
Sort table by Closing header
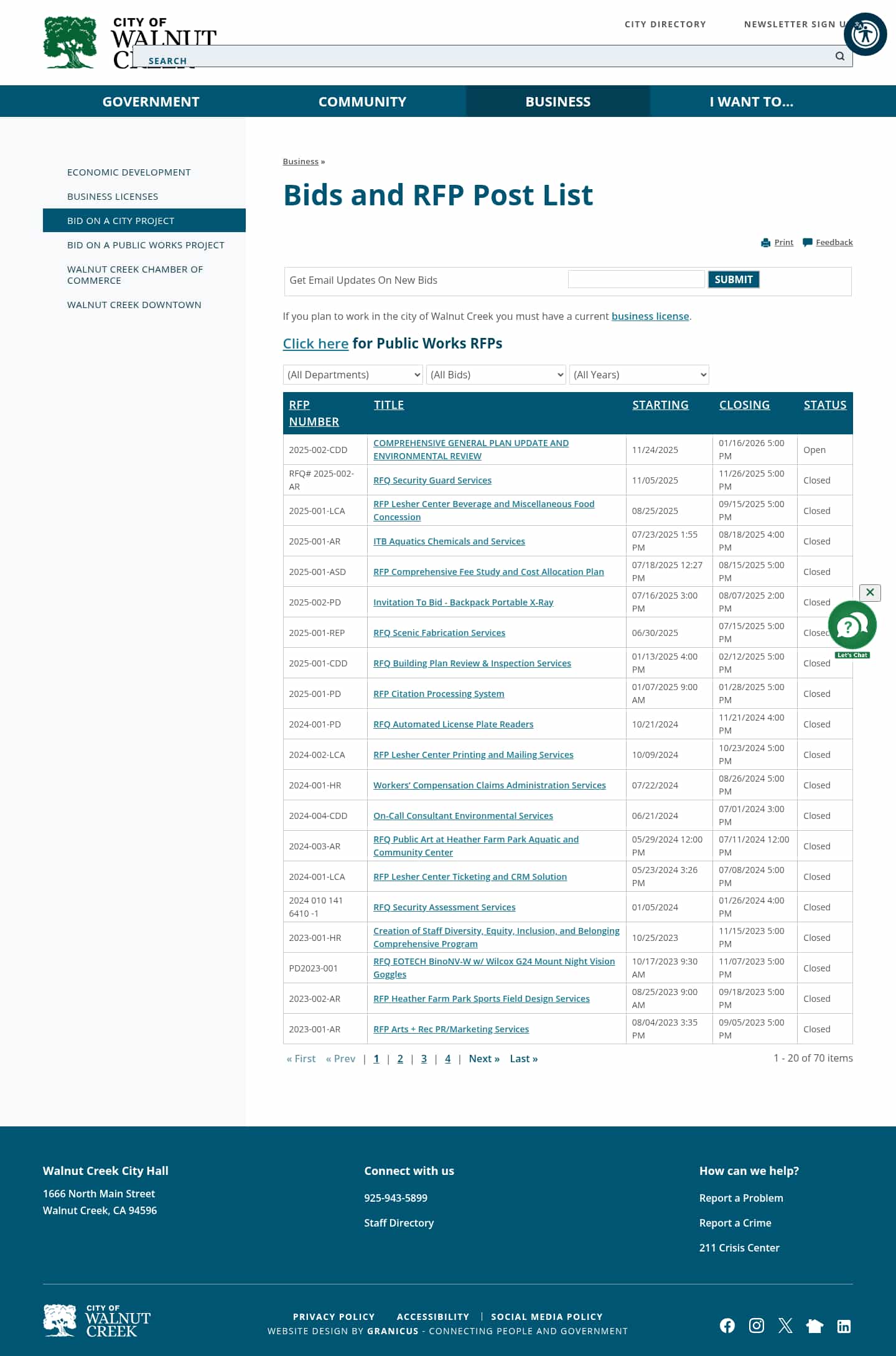744,405
